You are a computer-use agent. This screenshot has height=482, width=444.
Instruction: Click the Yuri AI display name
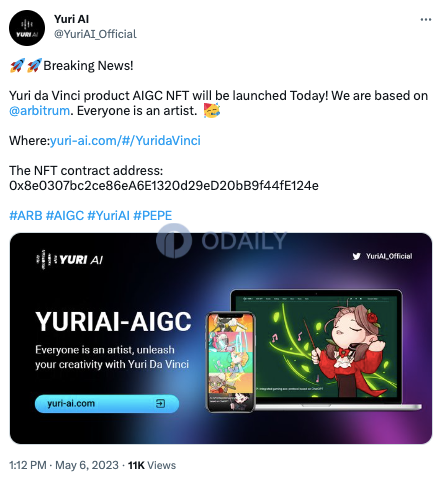[x=71, y=19]
